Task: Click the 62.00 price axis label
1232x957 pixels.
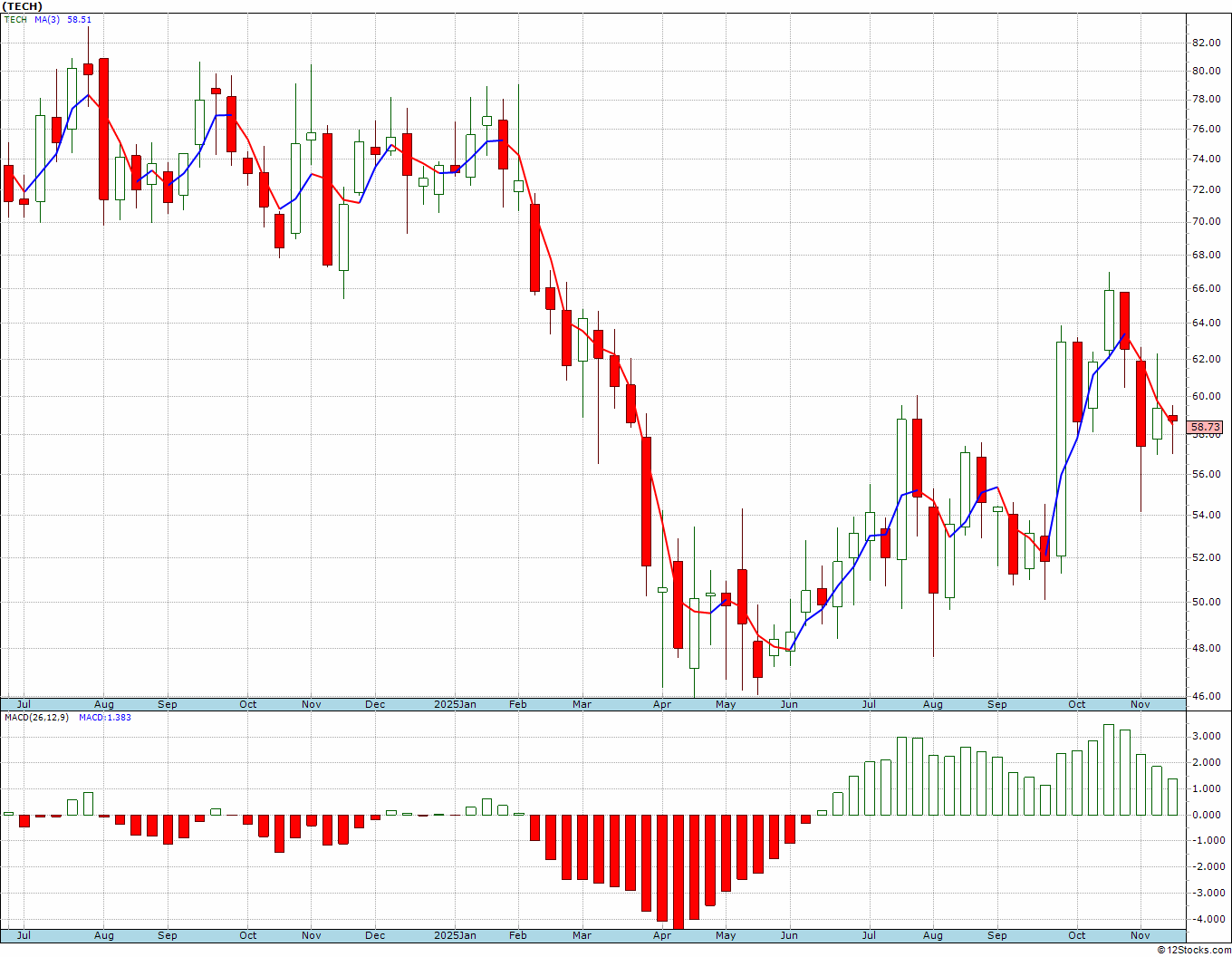Action: tap(1205, 359)
